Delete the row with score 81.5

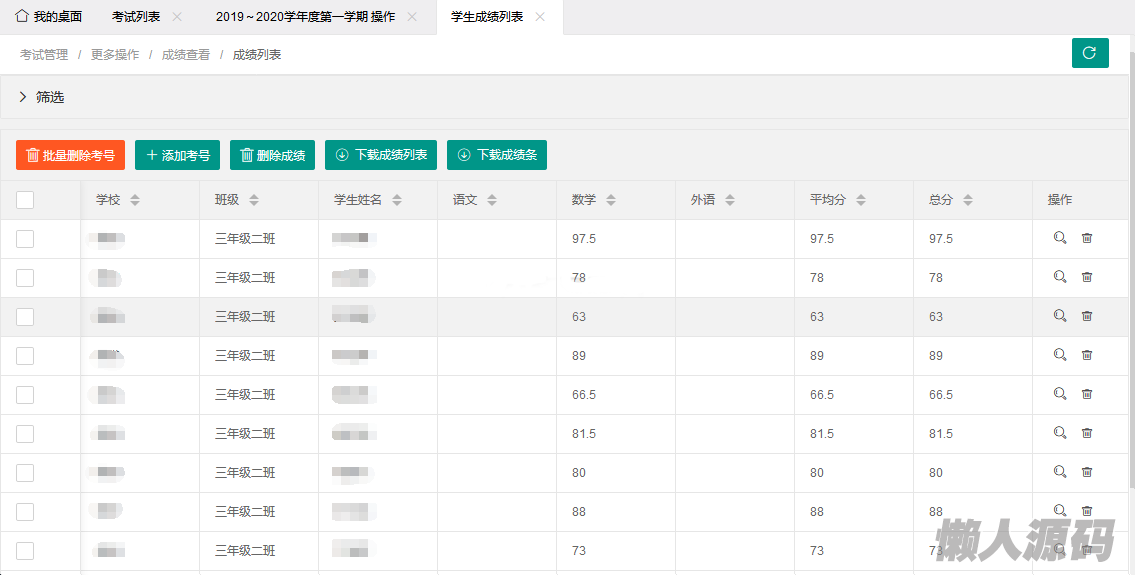(1087, 433)
